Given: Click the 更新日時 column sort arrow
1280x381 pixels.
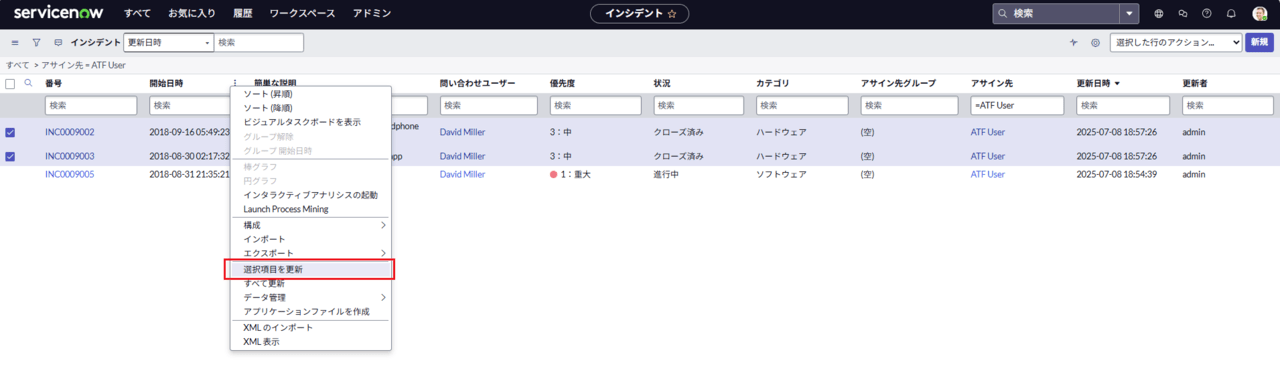Looking at the screenshot, I should 1117,83.
